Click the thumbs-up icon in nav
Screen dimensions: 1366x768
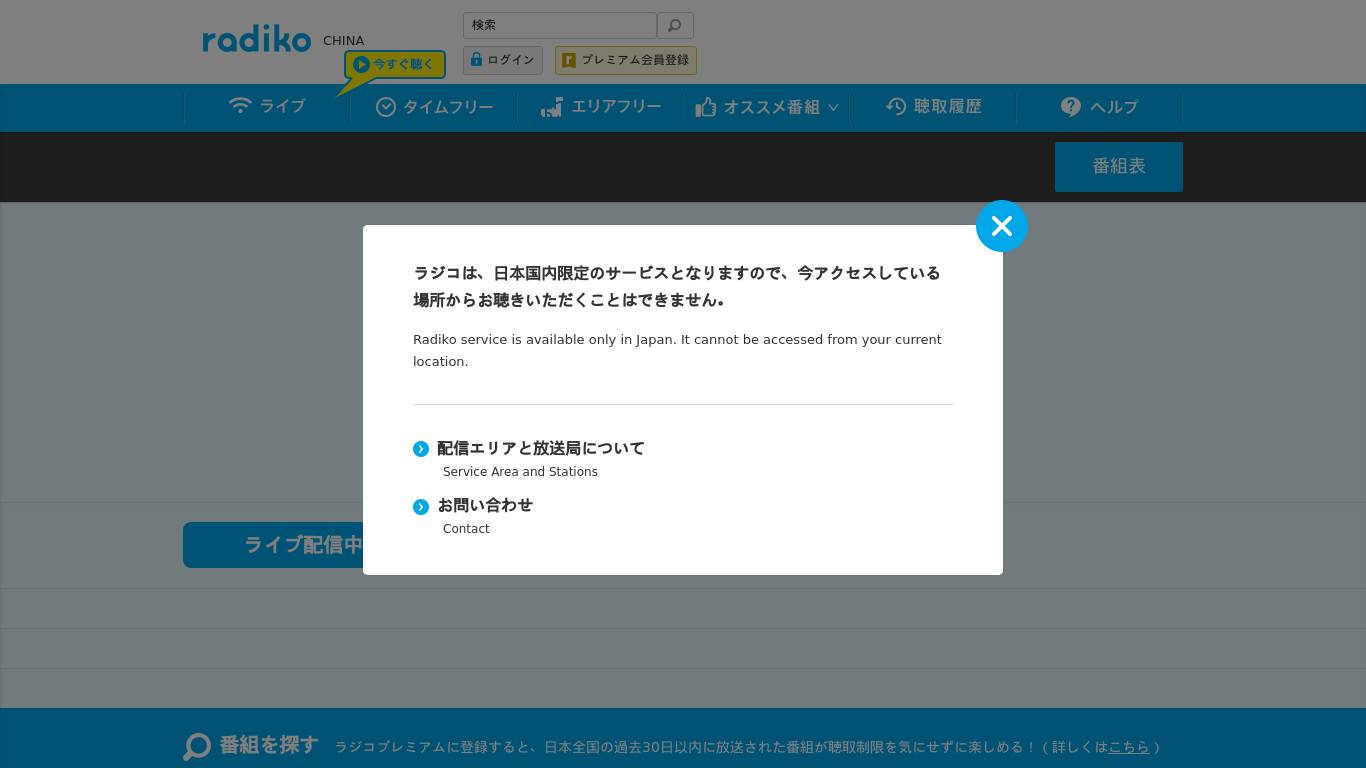[x=706, y=107]
